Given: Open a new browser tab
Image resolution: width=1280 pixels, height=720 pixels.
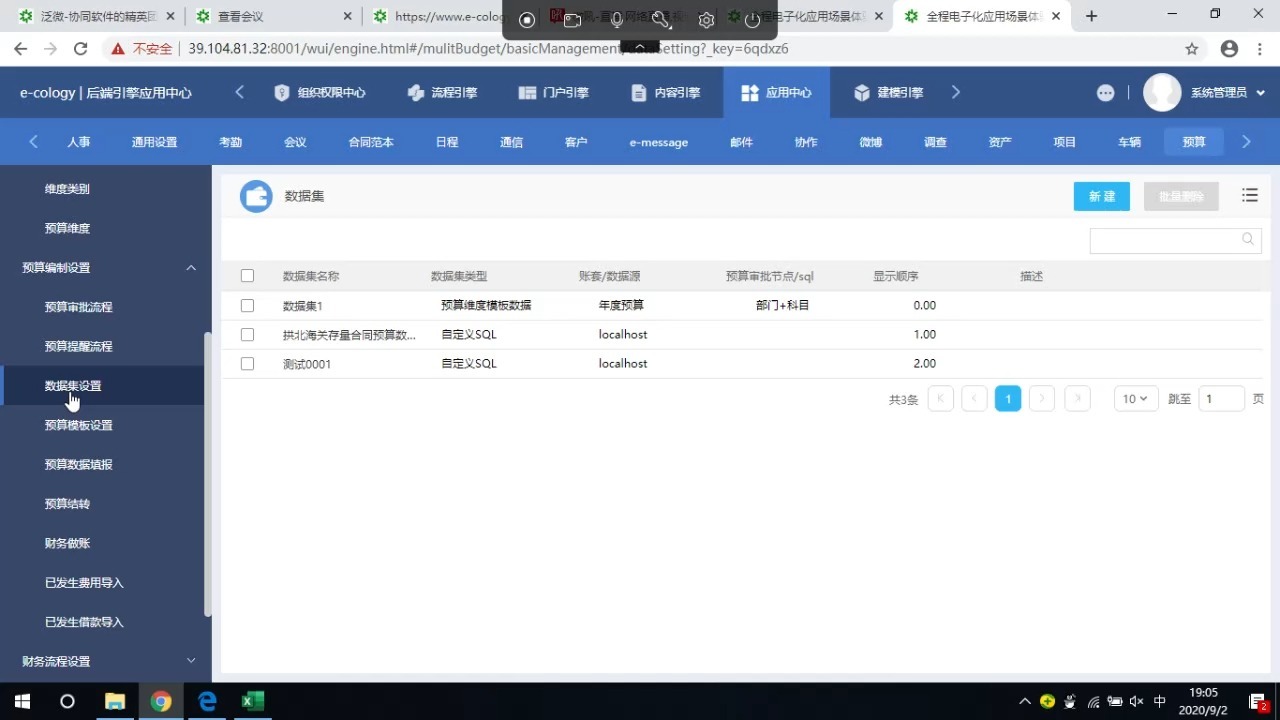Looking at the screenshot, I should 1091,16.
